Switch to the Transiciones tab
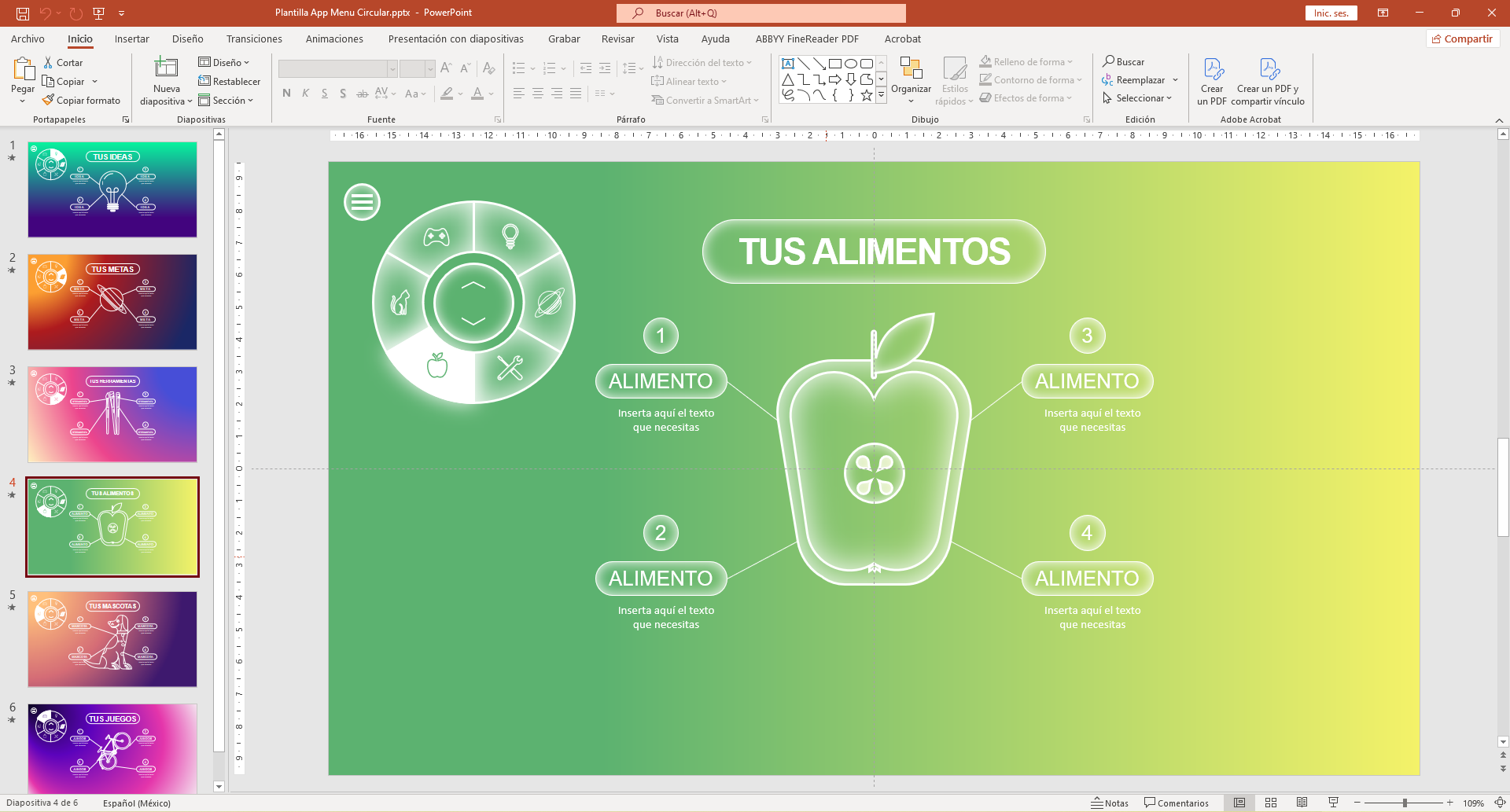 coord(254,39)
